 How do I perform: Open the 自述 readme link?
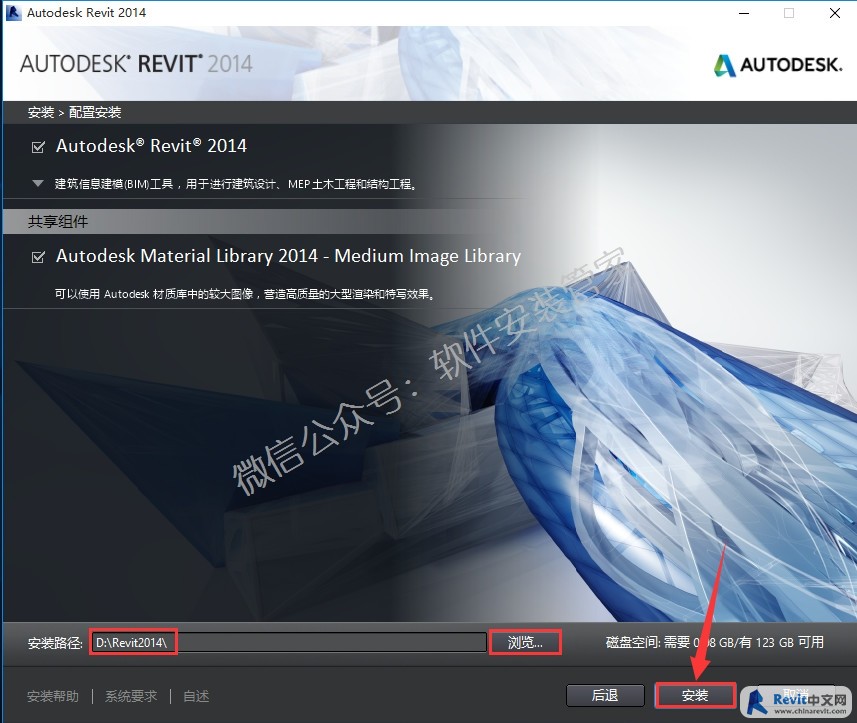pos(196,696)
